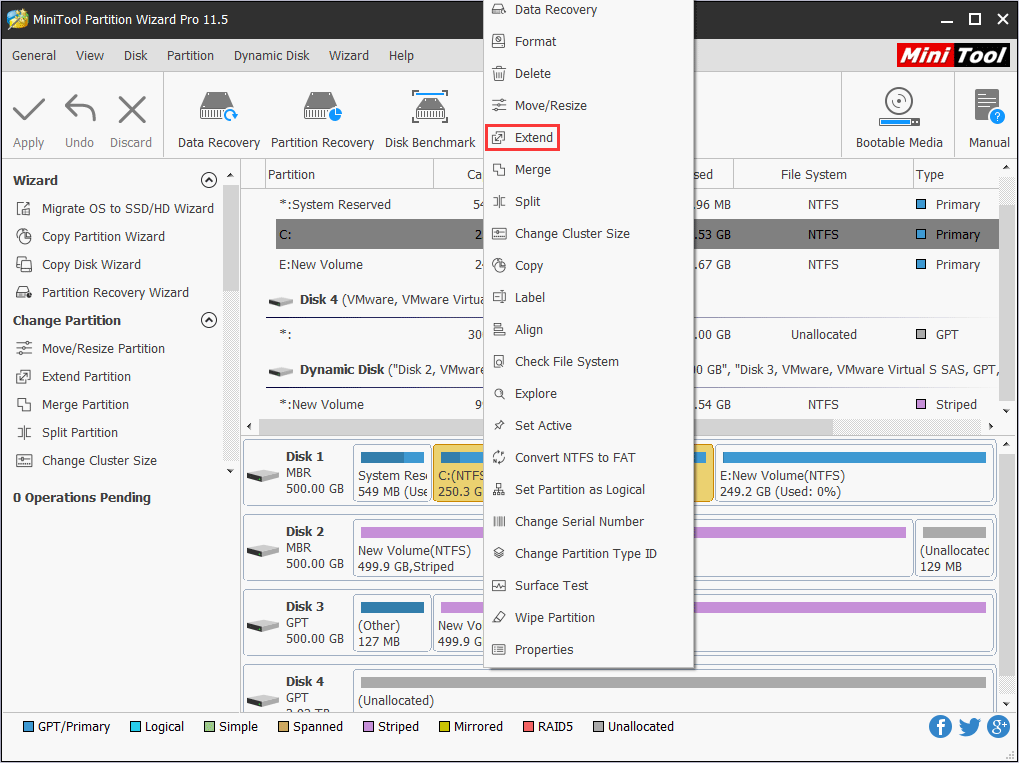Choose Copy in context menu
The width and height of the screenshot is (1019, 763).
588,265
